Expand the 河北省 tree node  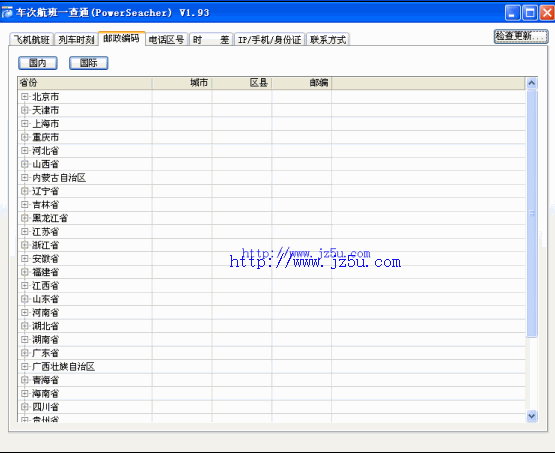pos(24,150)
